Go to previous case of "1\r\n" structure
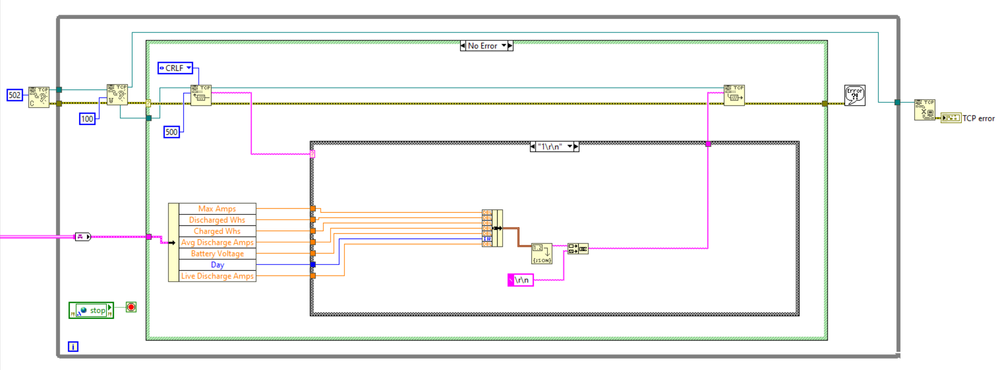Screen dimensions: 998x370 [x=533, y=146]
